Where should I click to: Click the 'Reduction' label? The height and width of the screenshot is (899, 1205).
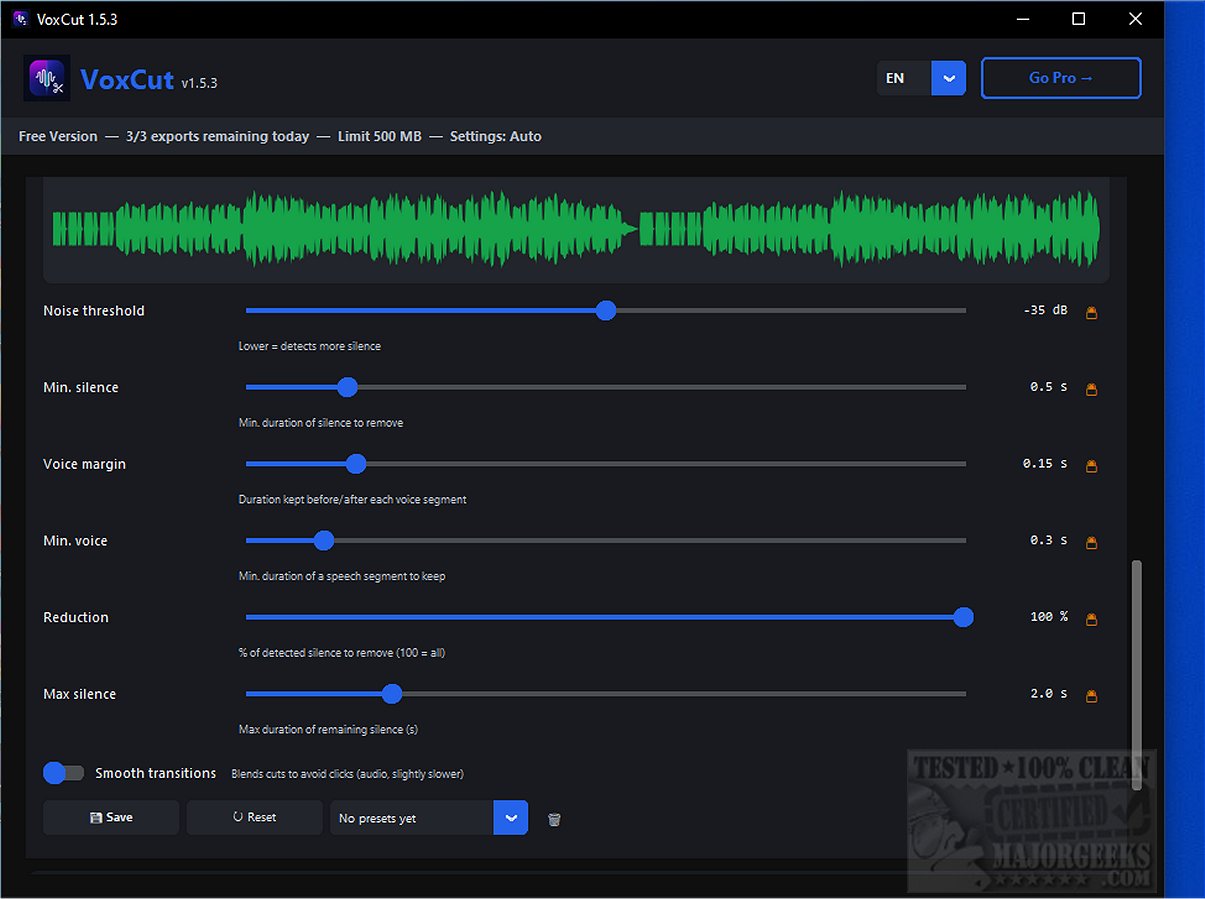pos(76,618)
